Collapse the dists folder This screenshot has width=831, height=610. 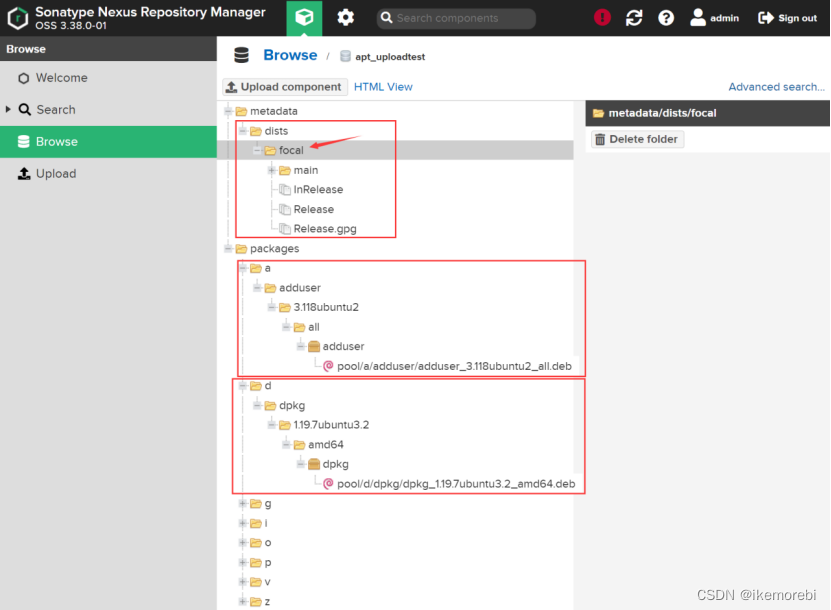click(243, 131)
